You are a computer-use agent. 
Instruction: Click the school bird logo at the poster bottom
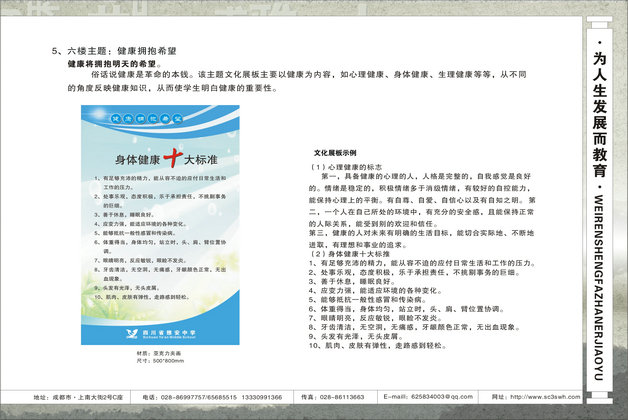[132, 333]
